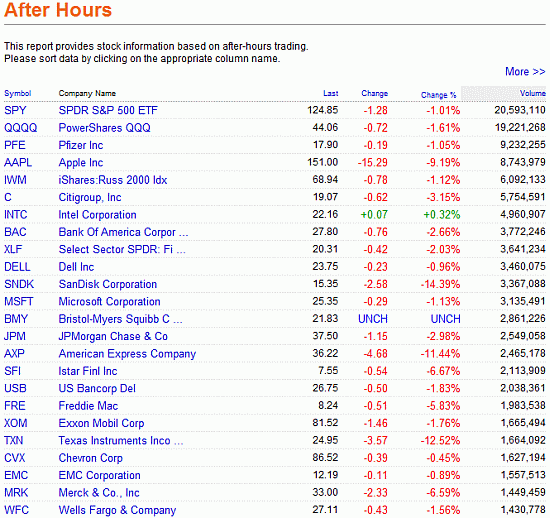Open BAC symbol link
This screenshot has width=550, height=518.
(x=15, y=232)
